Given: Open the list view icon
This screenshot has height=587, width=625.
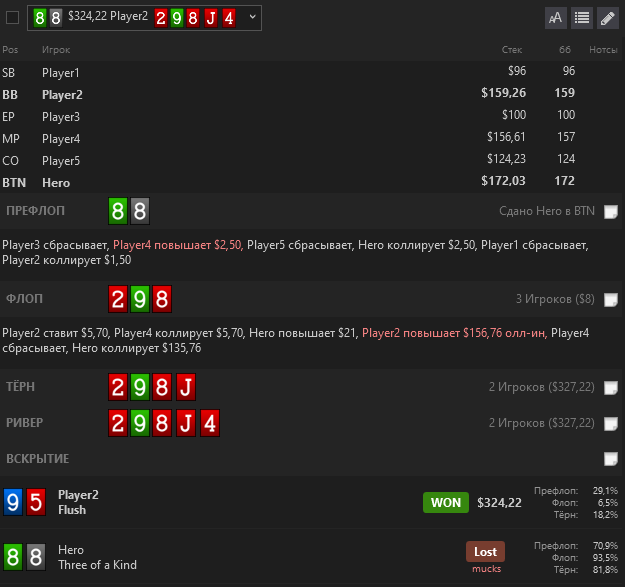Looking at the screenshot, I should tap(582, 18).
